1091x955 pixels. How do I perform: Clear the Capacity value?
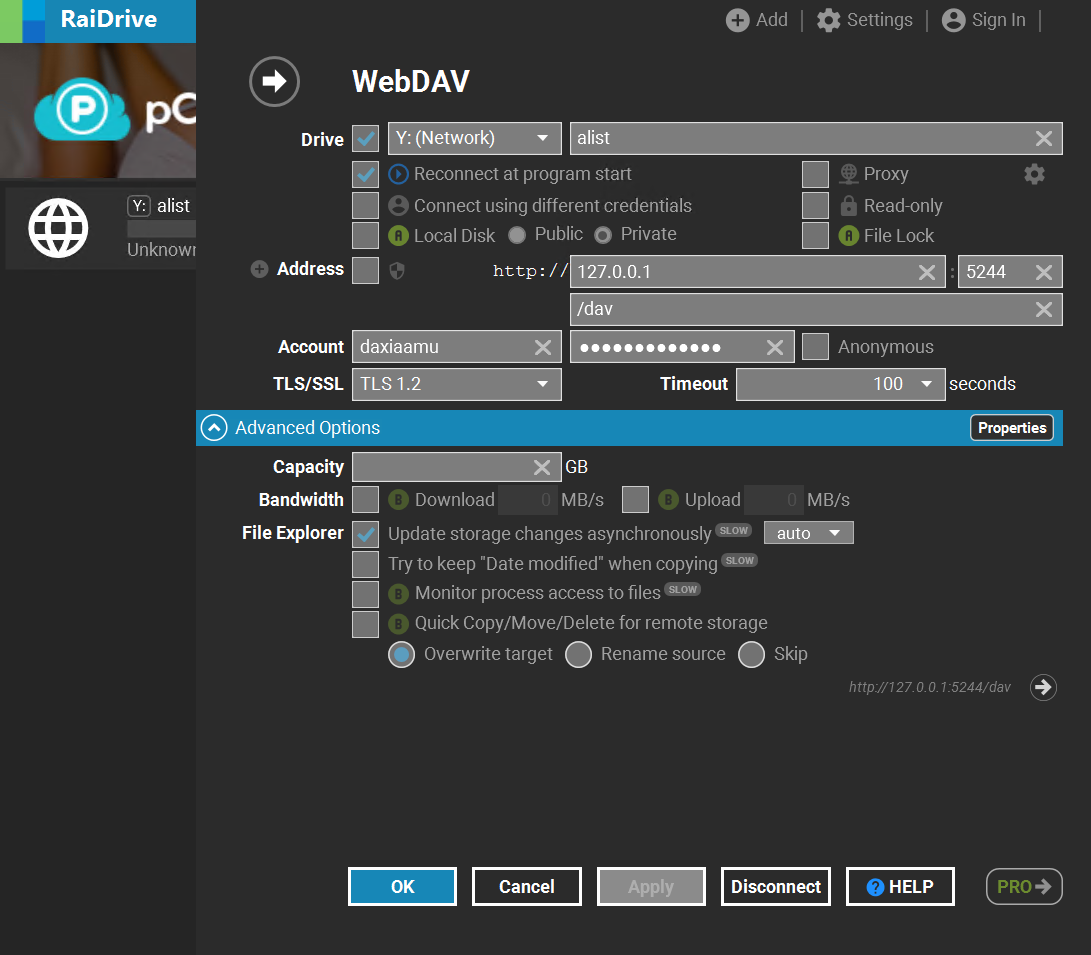[542, 467]
